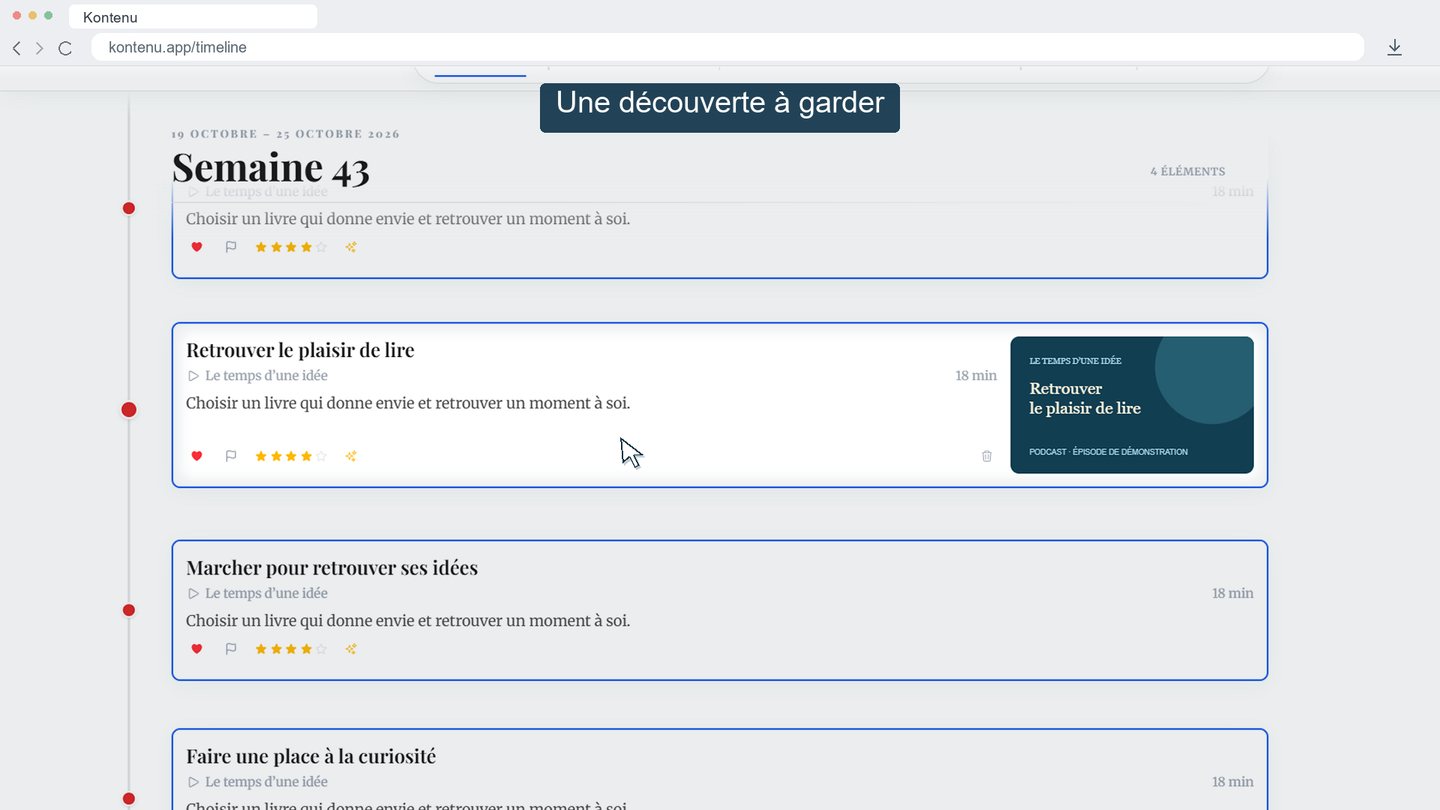Click description text in Marcher pour retrouver ses idées
The height and width of the screenshot is (810, 1440).
(408, 621)
